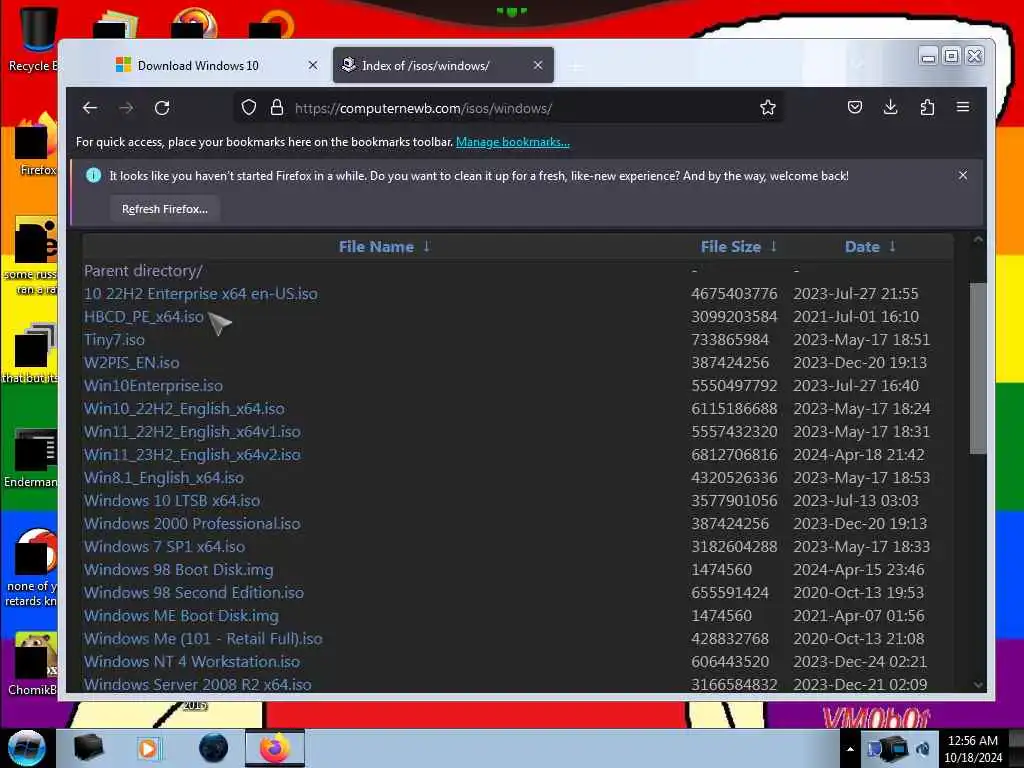Download Windows NT 4 Workstation.iso
This screenshot has height=768, width=1024.
tap(192, 661)
